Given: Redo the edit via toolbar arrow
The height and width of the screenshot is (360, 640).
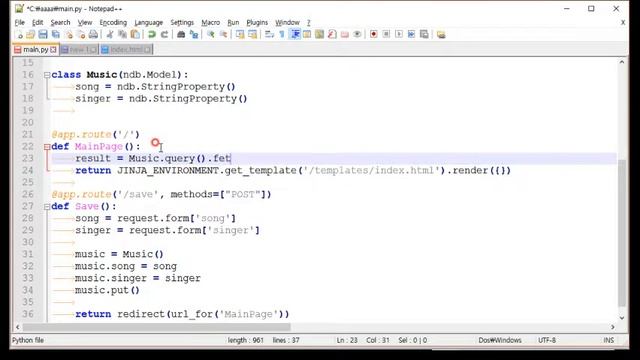Looking at the screenshot, I should point(164,35).
